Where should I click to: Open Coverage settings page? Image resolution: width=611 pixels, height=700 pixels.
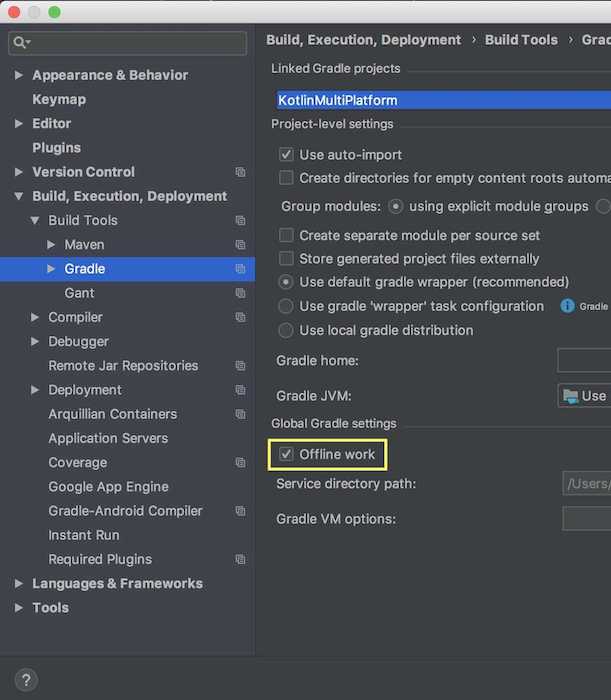tap(78, 462)
